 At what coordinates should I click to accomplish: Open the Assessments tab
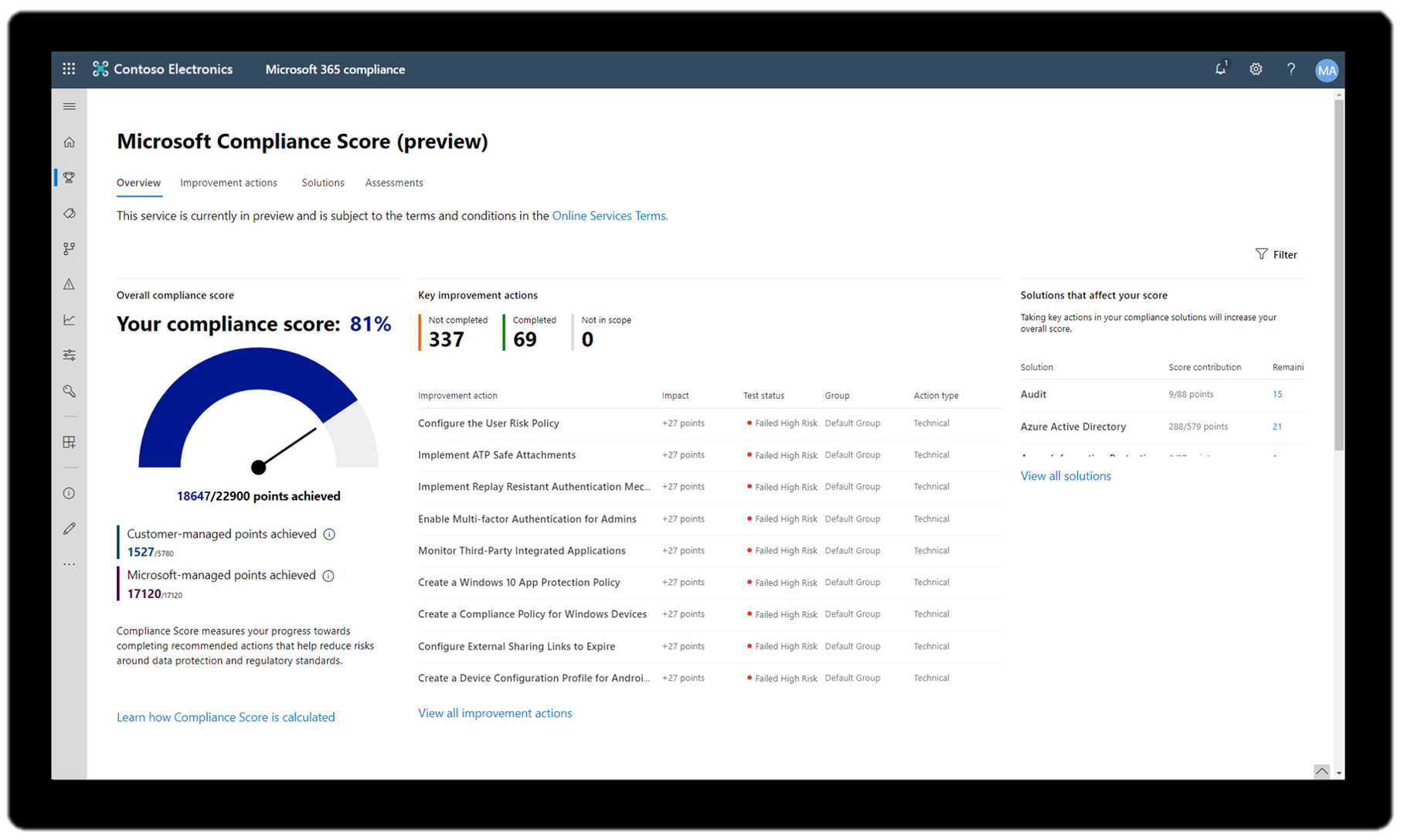click(393, 182)
